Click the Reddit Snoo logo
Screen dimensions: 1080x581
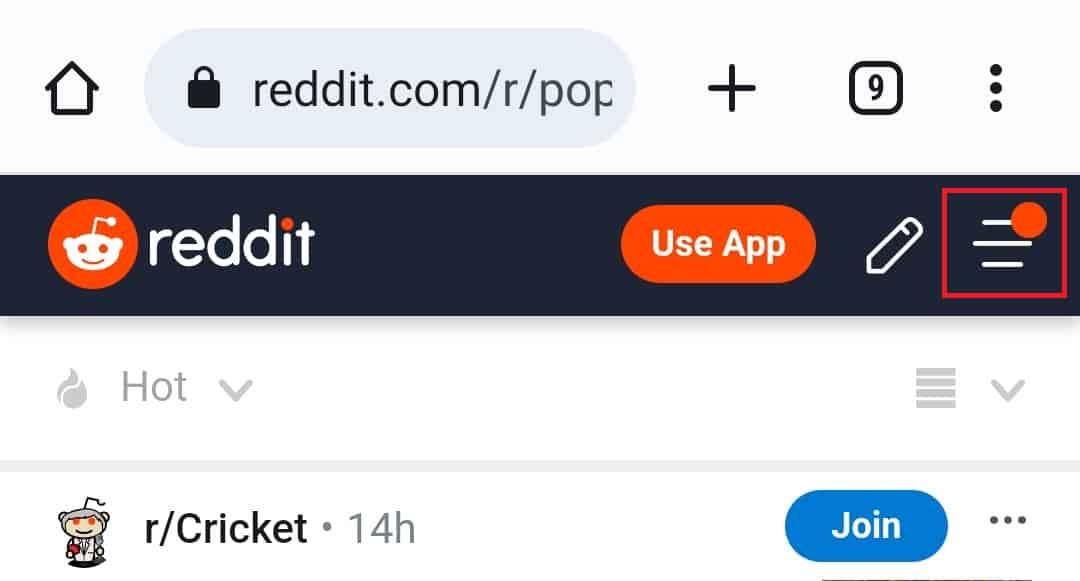tap(92, 244)
